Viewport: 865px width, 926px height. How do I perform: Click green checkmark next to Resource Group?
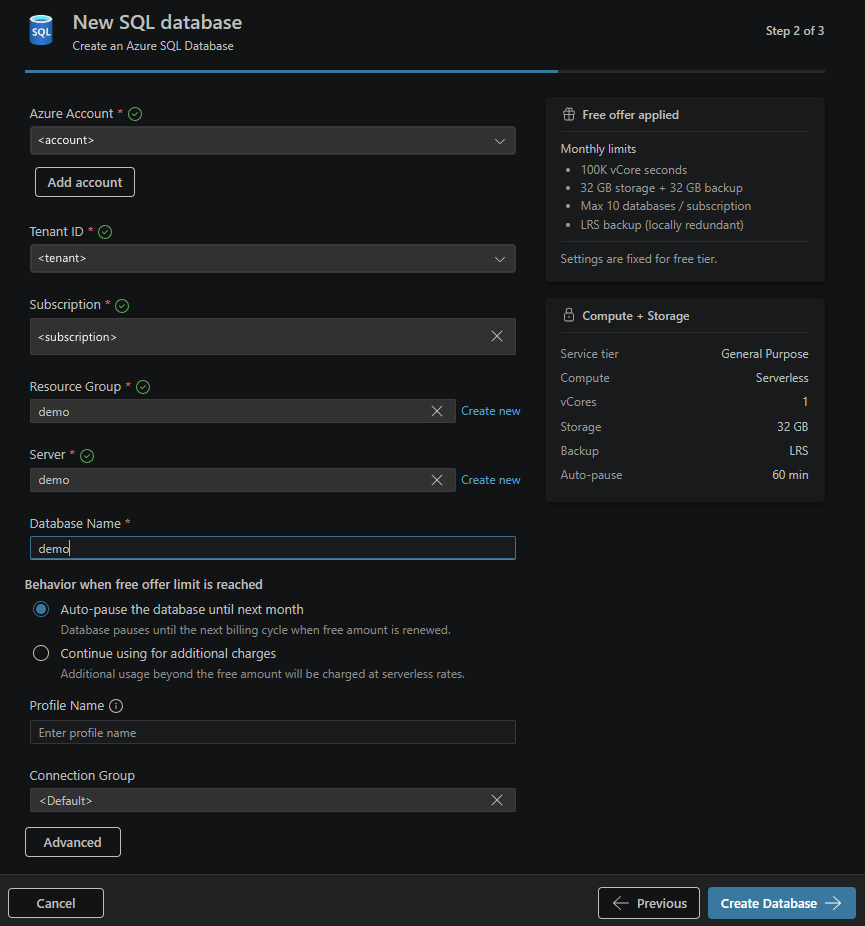coord(143,387)
